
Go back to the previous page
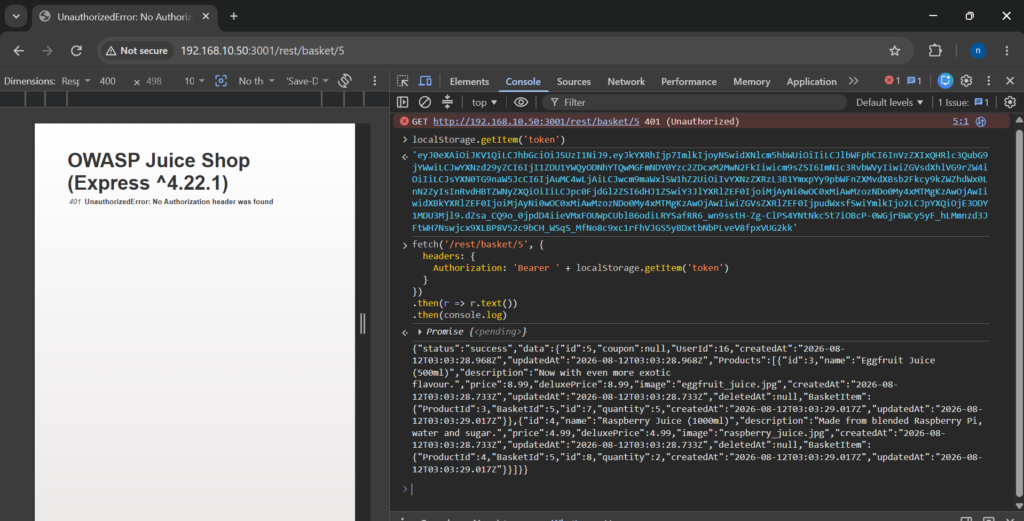click(x=19, y=50)
